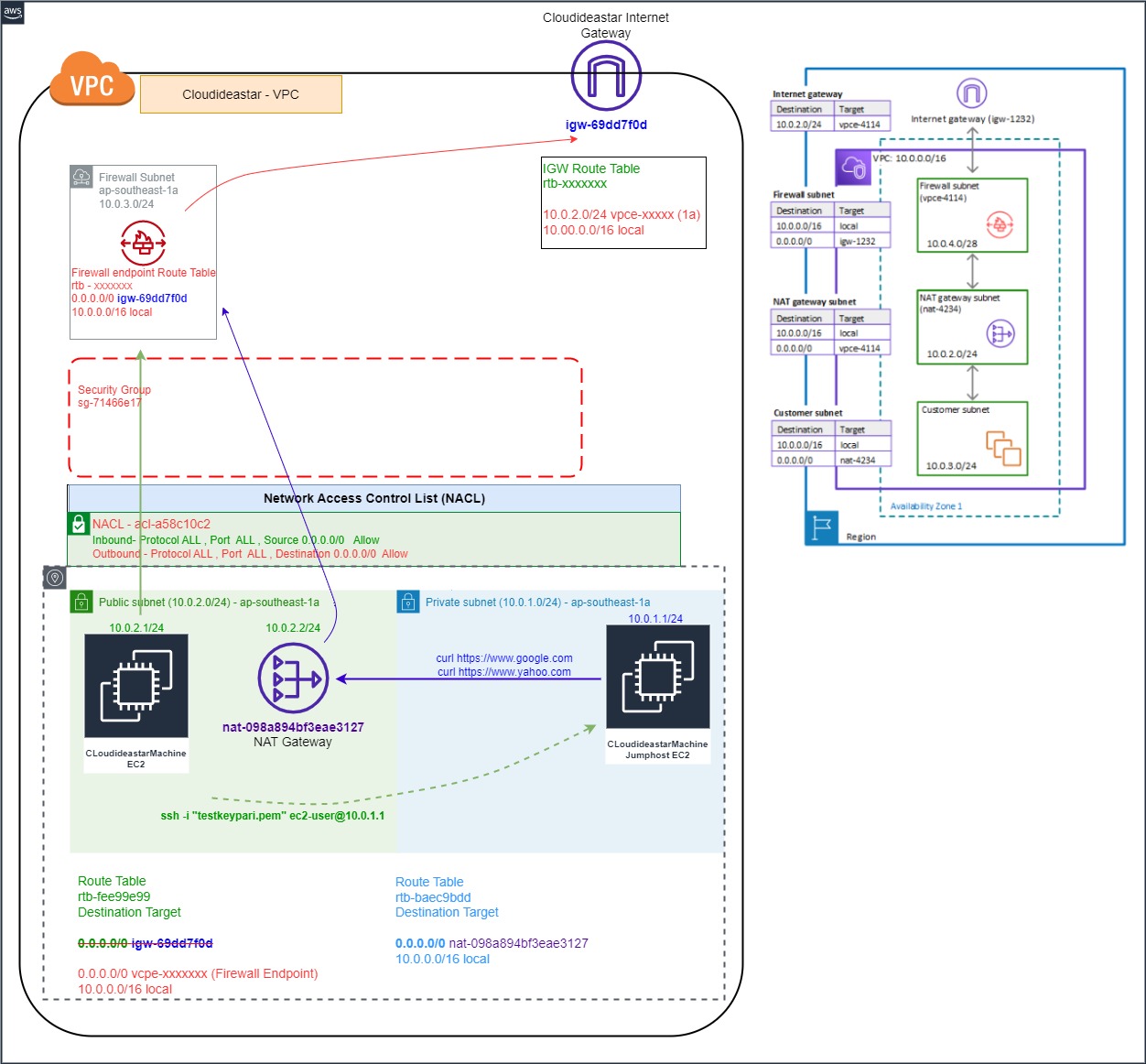Click the curl https://www.google.com text
The width and height of the screenshot is (1146, 1064).
[504, 658]
